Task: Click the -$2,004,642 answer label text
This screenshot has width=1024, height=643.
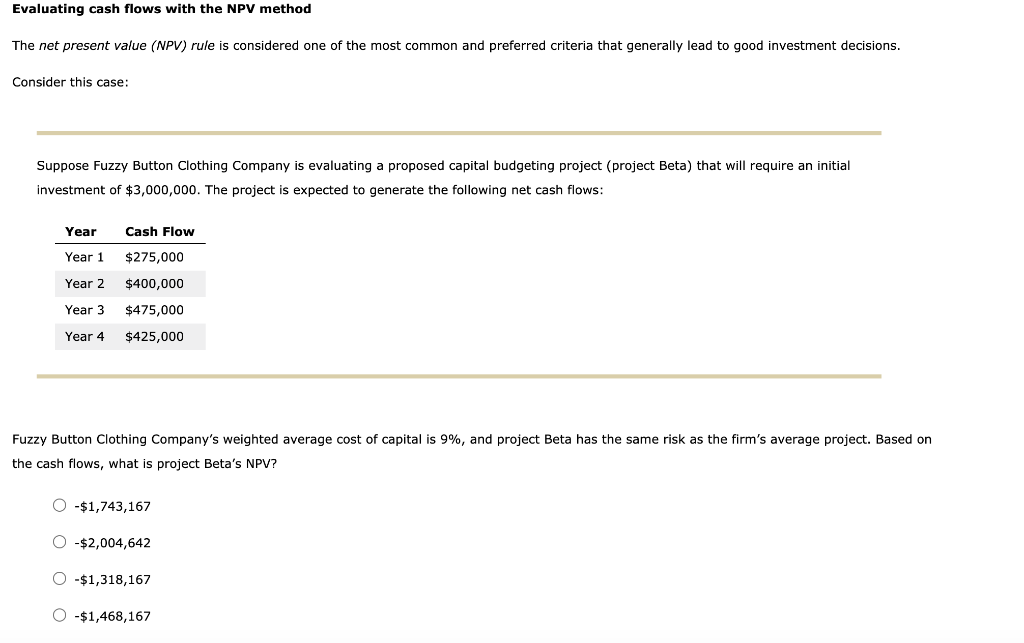Action: pos(111,543)
